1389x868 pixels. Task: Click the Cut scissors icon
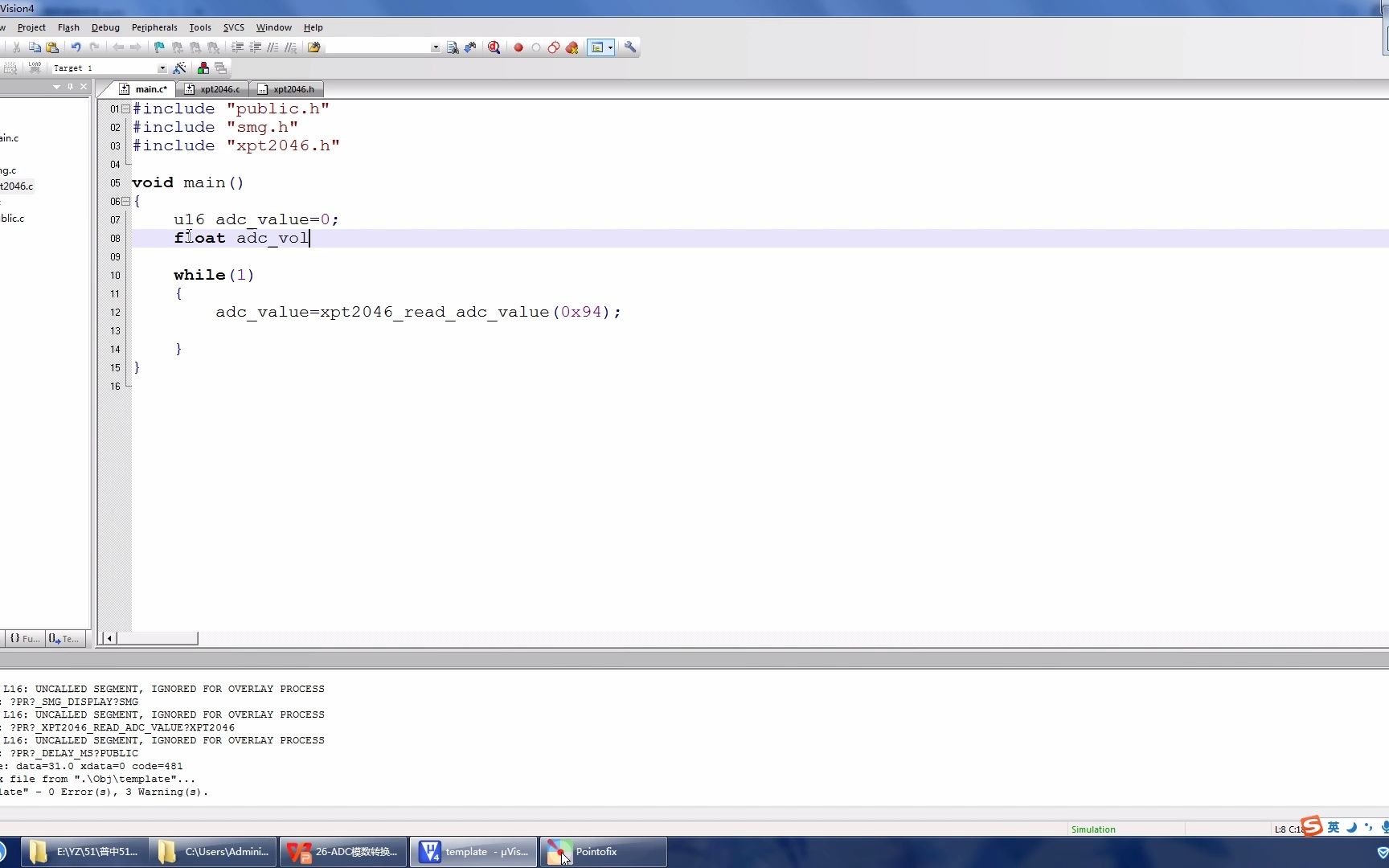tap(16, 47)
